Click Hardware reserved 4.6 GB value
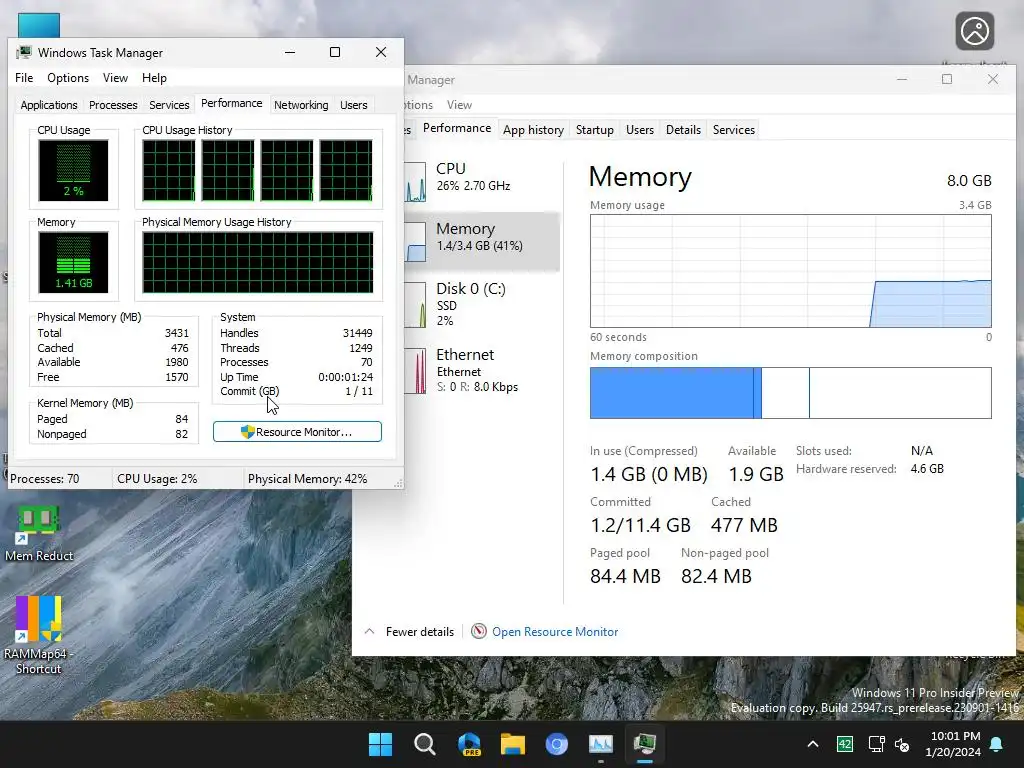Viewport: 1024px width, 768px height. click(x=927, y=469)
